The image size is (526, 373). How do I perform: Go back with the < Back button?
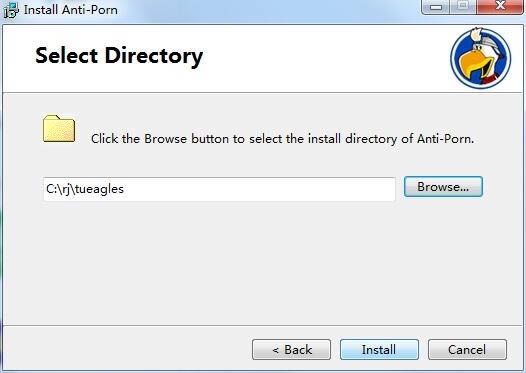point(291,350)
